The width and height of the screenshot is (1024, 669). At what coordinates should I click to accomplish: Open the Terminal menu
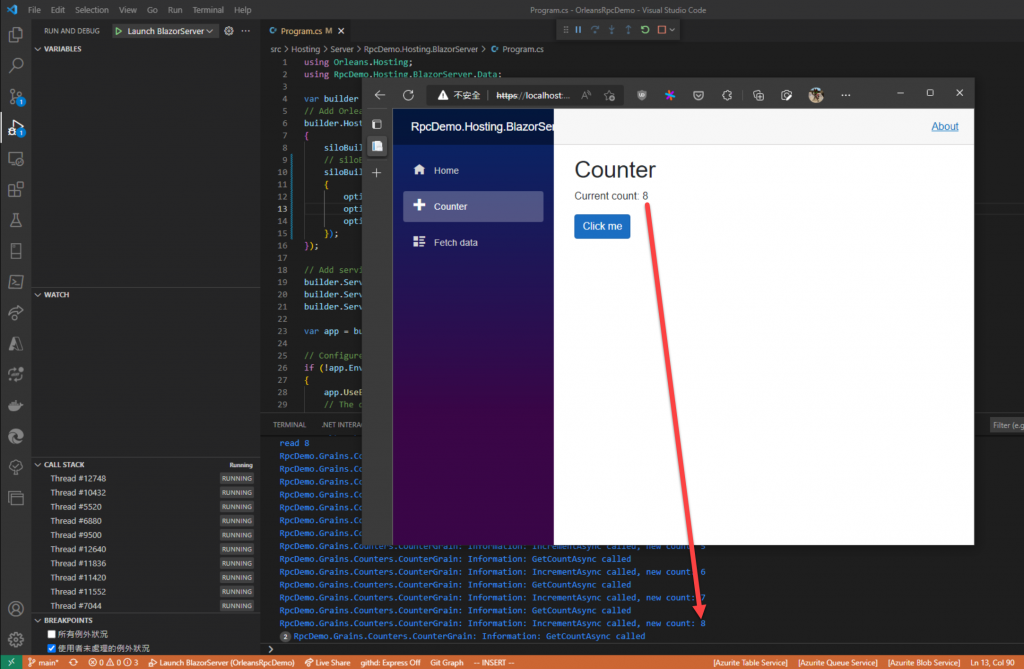coord(208,10)
